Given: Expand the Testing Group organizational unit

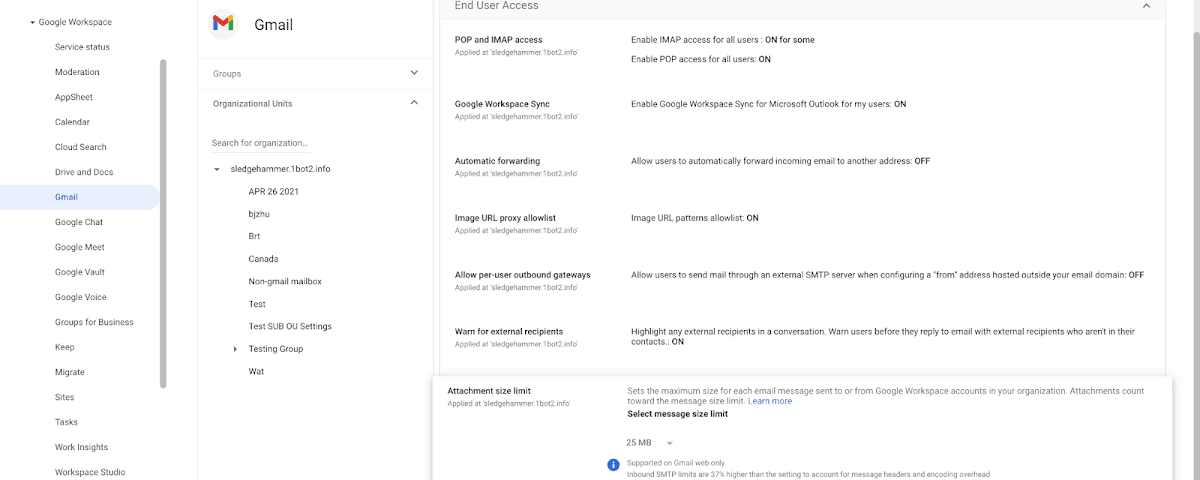Looking at the screenshot, I should (x=235, y=349).
